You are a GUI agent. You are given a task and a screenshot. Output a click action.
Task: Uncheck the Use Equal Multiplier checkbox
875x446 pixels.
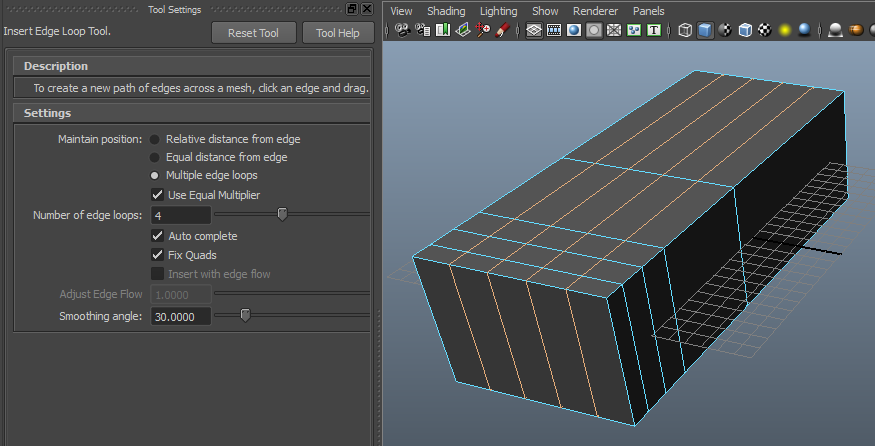point(157,194)
